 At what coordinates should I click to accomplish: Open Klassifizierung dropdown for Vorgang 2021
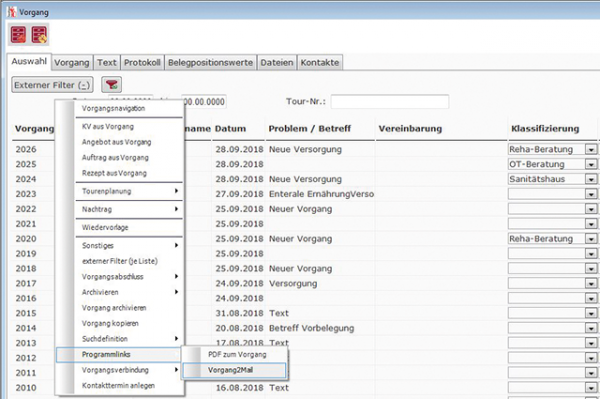591,224
